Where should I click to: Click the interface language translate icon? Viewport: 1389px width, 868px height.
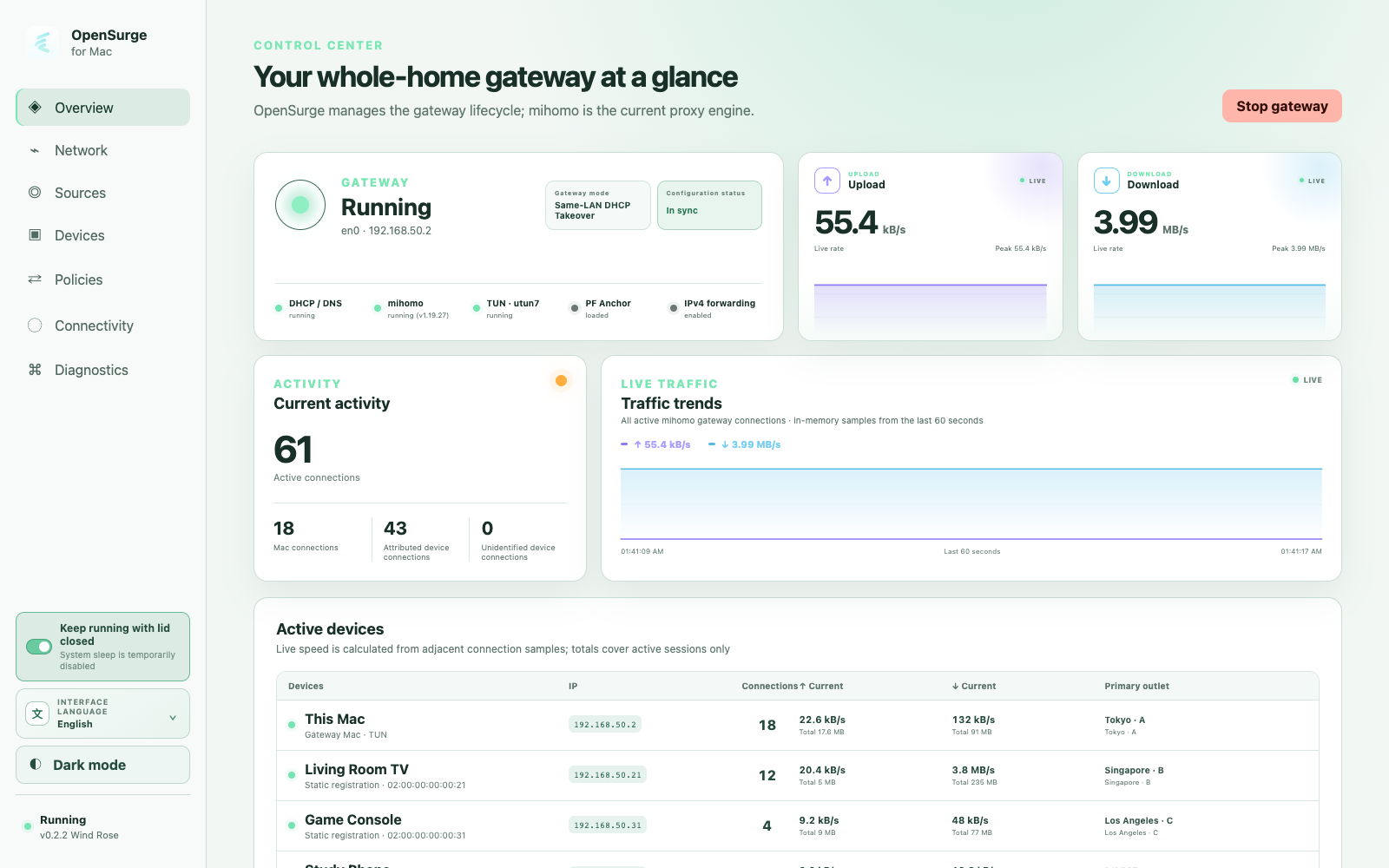click(37, 713)
